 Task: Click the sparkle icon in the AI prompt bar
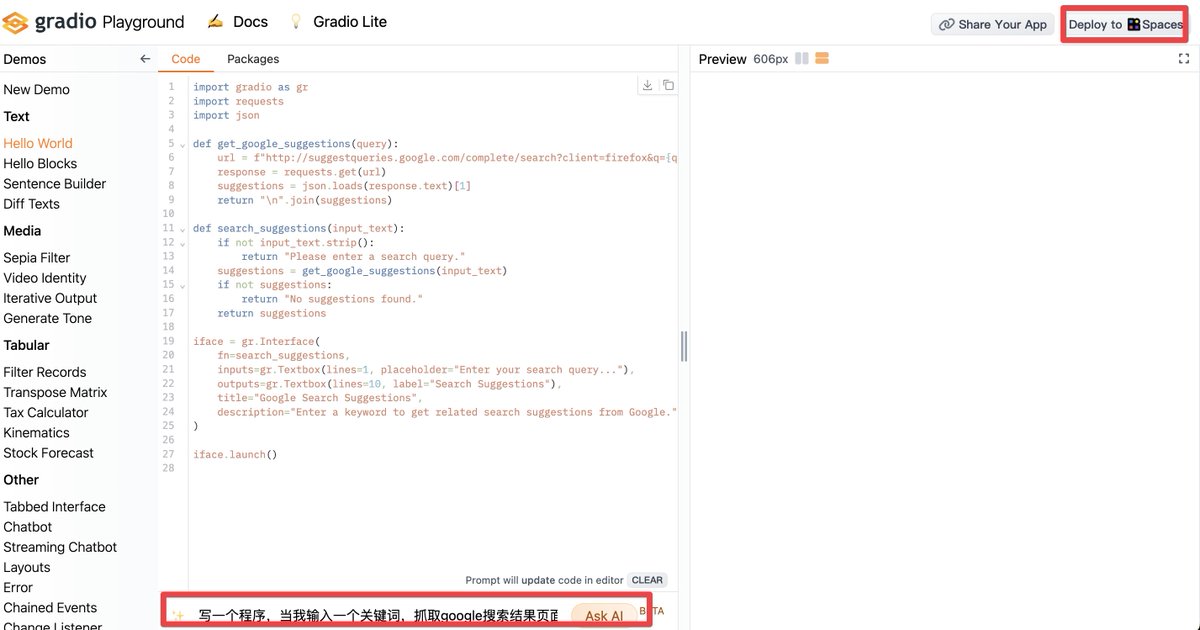pyautogui.click(x=177, y=616)
